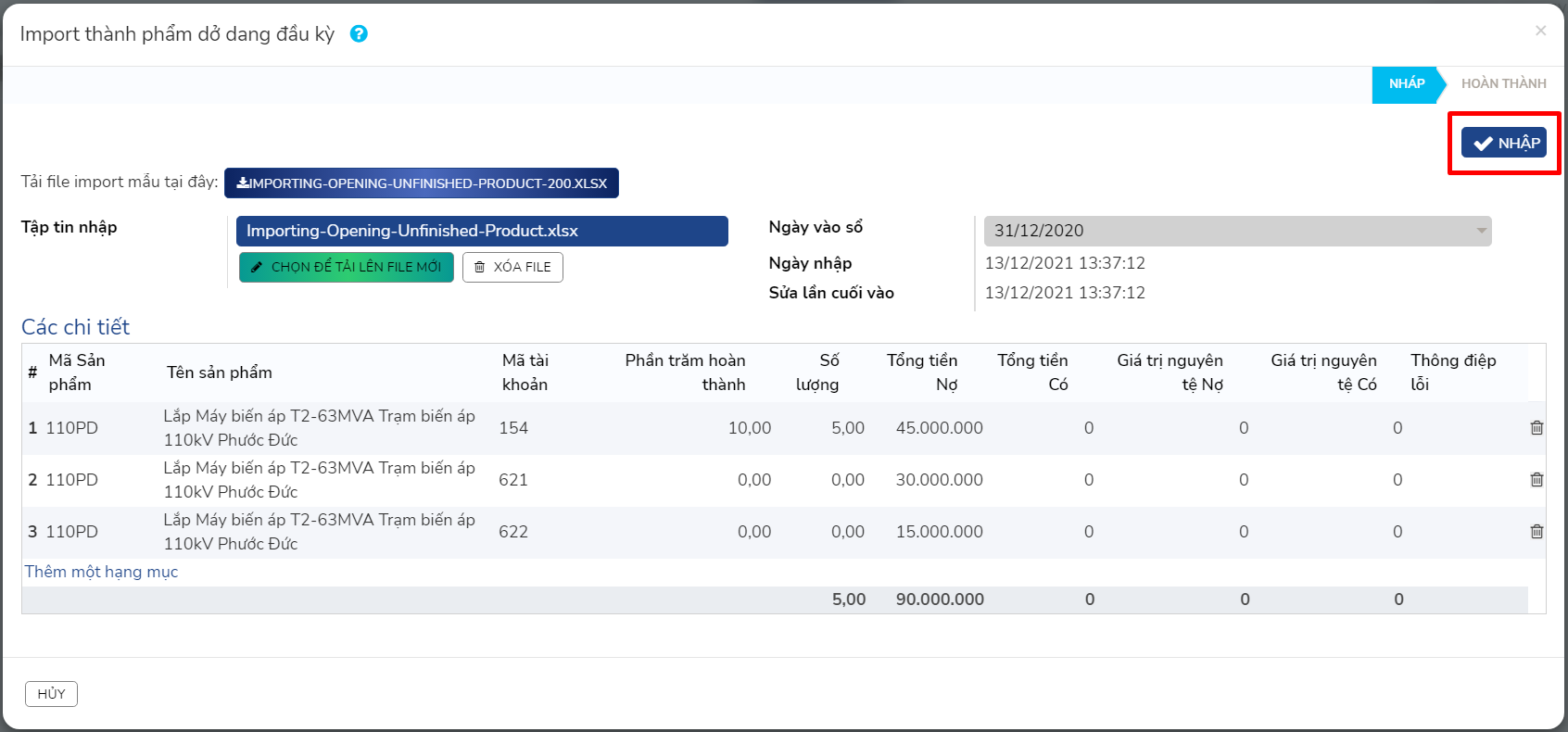Click account code 154 cell
The image size is (1568, 732).
click(513, 428)
